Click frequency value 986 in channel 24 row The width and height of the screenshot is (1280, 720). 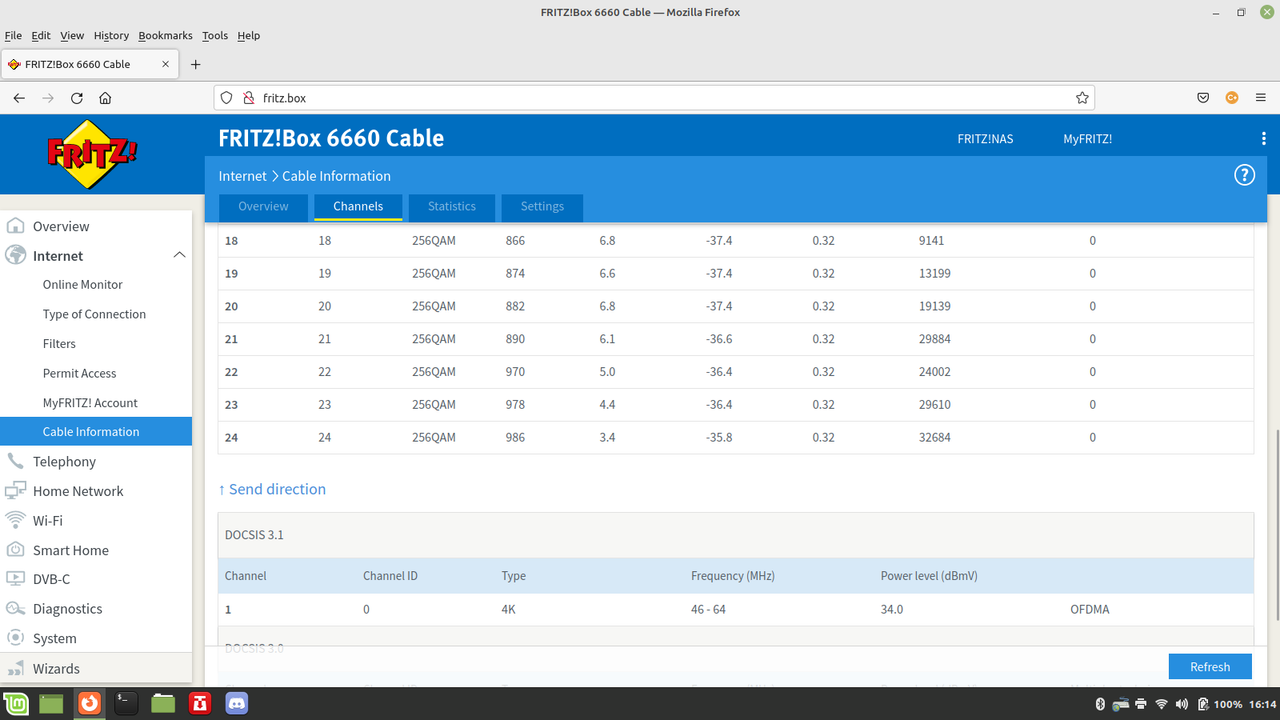point(515,437)
